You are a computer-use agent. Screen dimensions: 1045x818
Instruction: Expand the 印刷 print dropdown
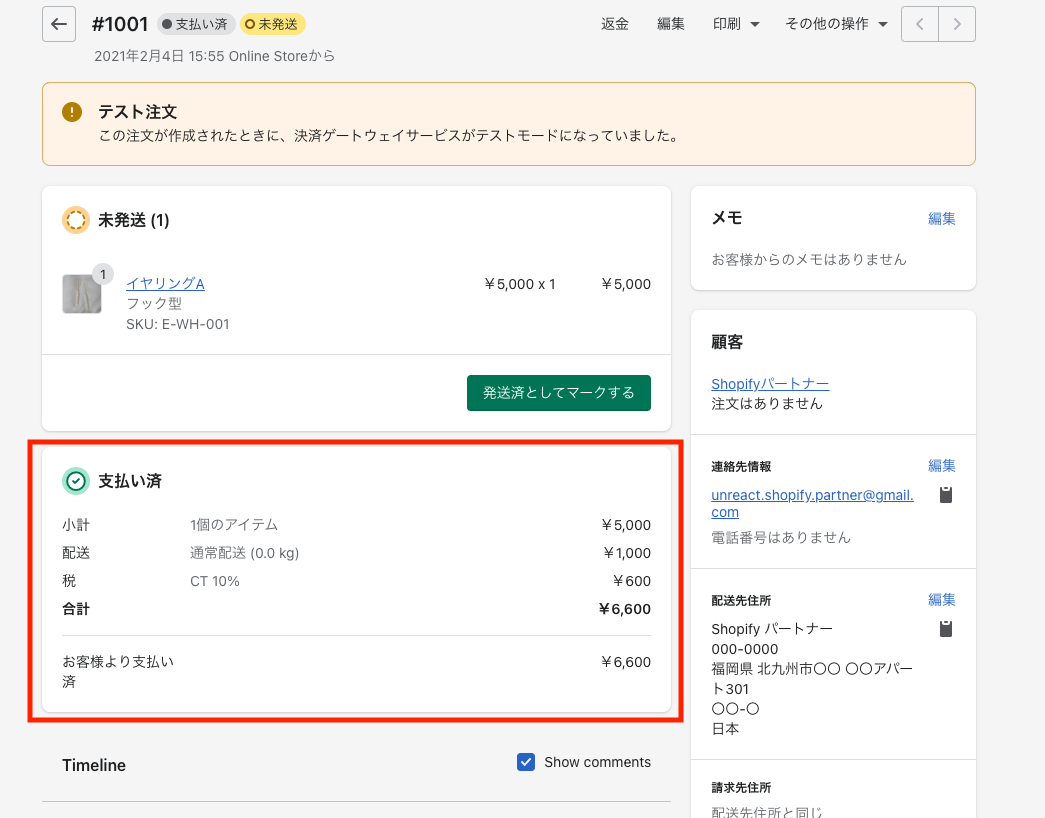click(736, 24)
